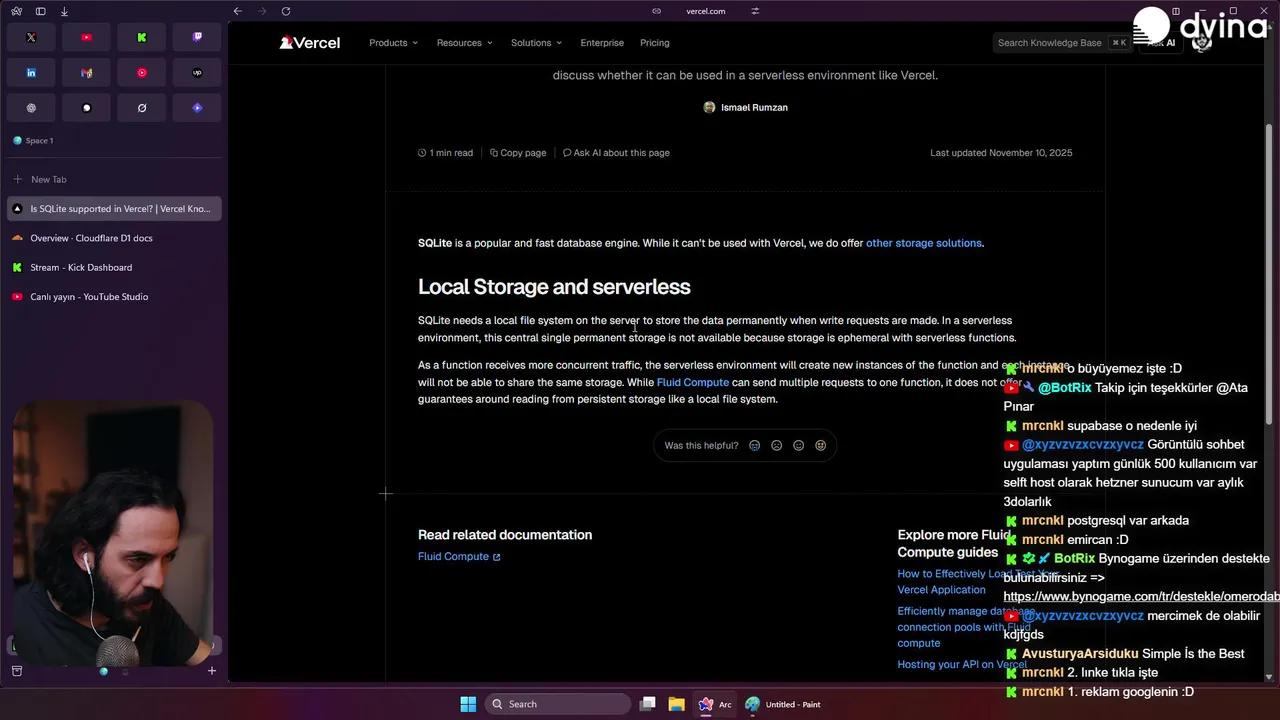Open the Pricing nav link
Image resolution: width=1280 pixels, height=720 pixels.
pyautogui.click(x=654, y=43)
